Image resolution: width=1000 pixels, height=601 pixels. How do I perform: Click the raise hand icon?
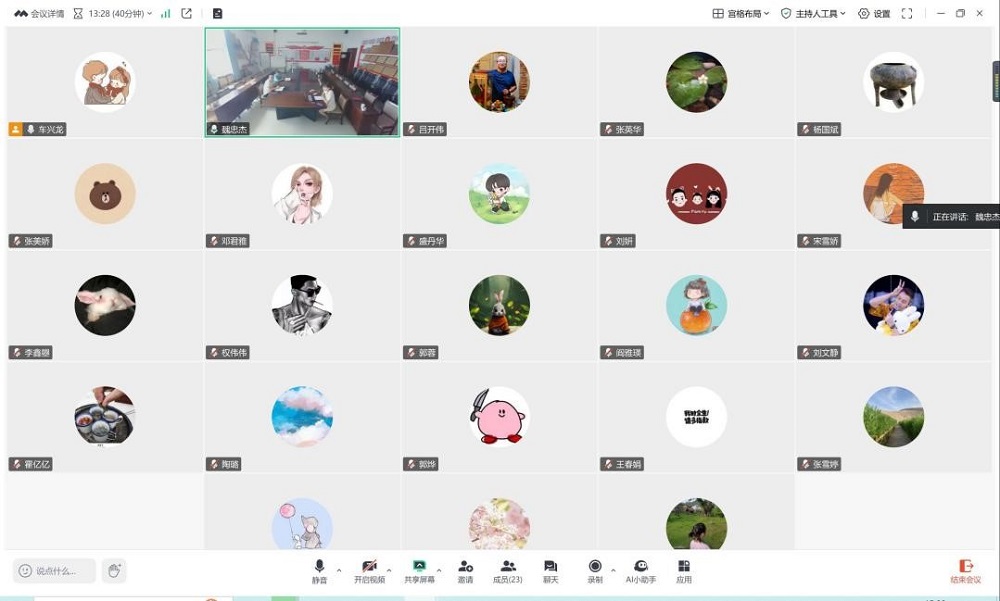point(114,571)
